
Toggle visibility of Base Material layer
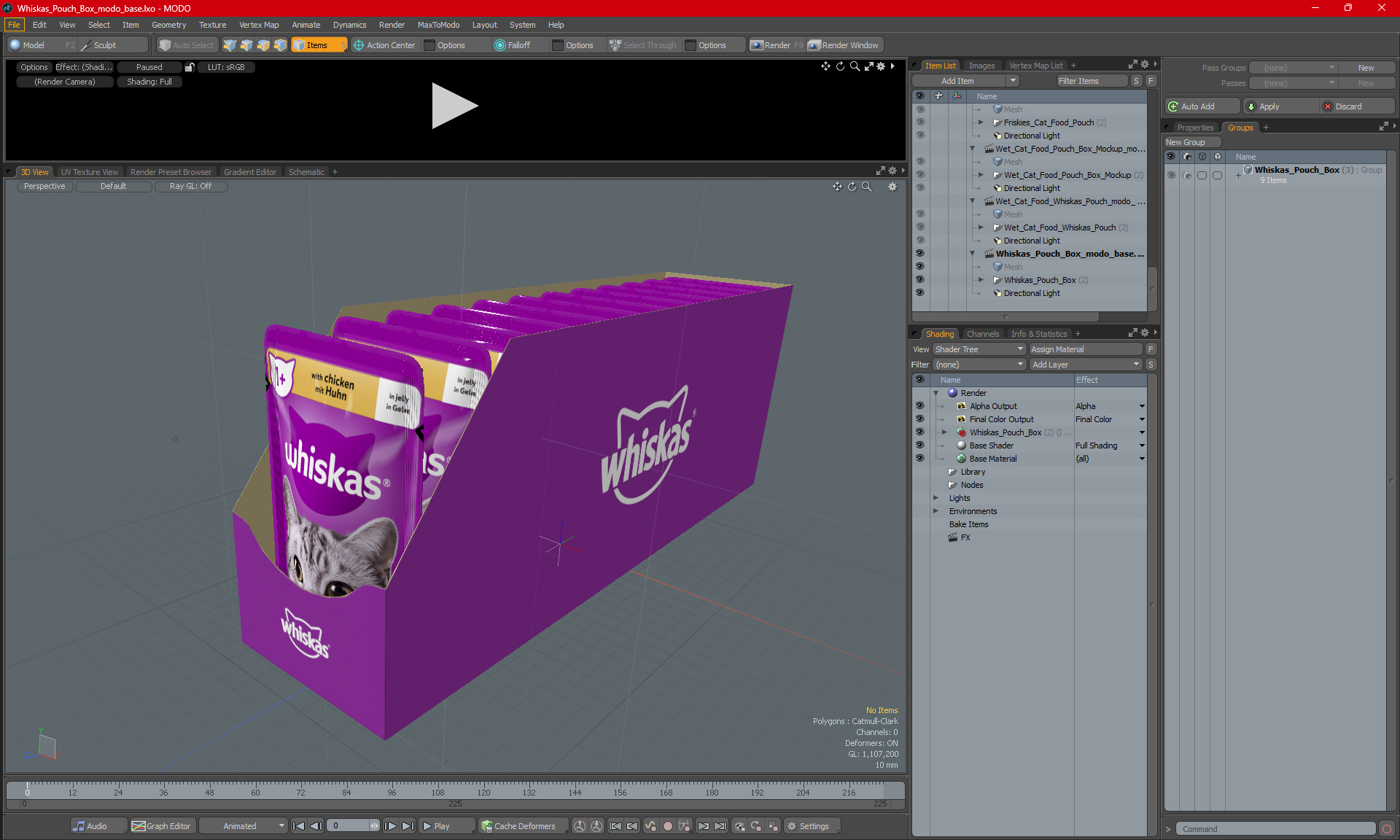pyautogui.click(x=919, y=459)
